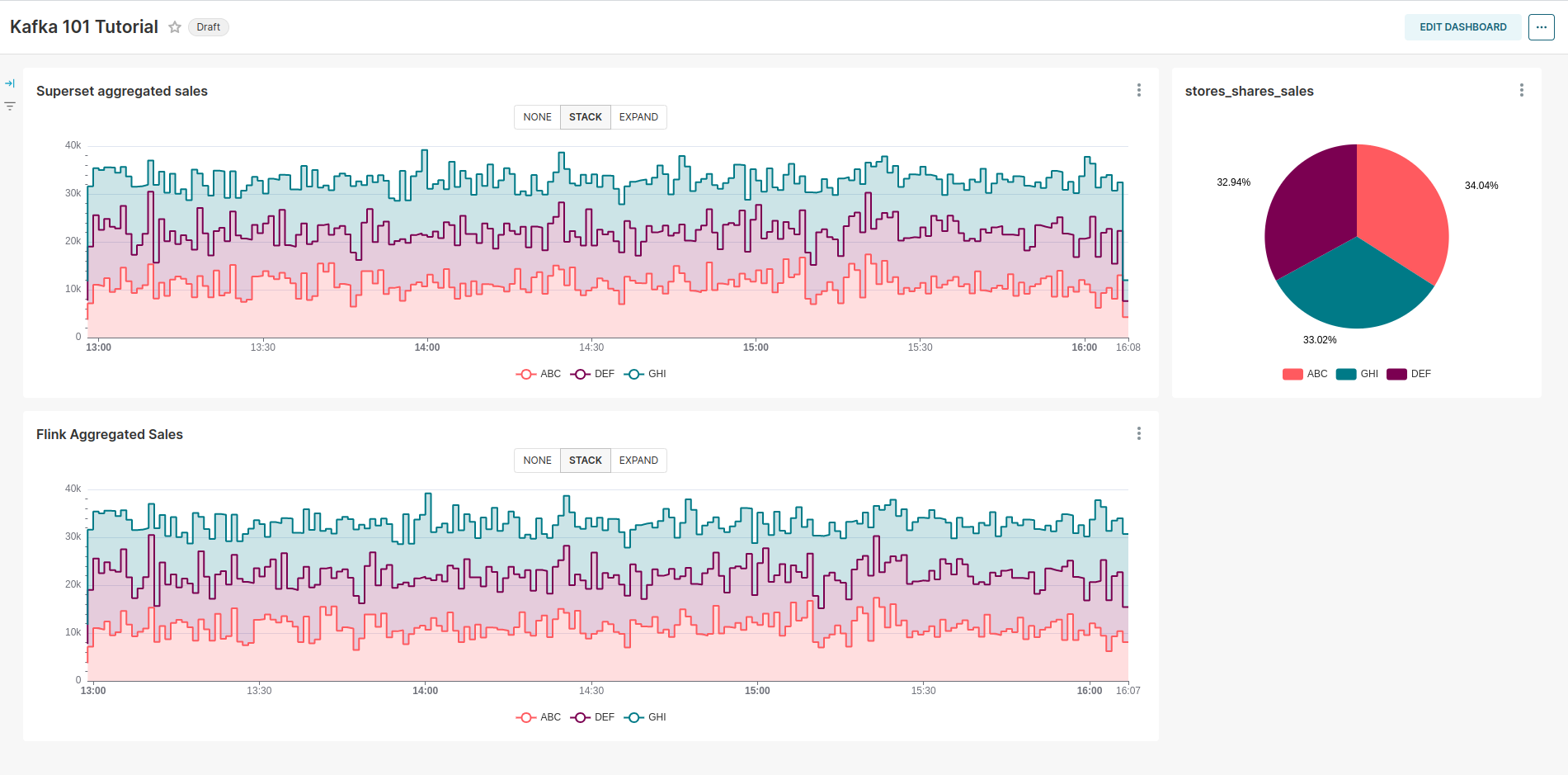Select the filter icon in the left sidebar
This screenshot has width=1568, height=775.
point(9,106)
